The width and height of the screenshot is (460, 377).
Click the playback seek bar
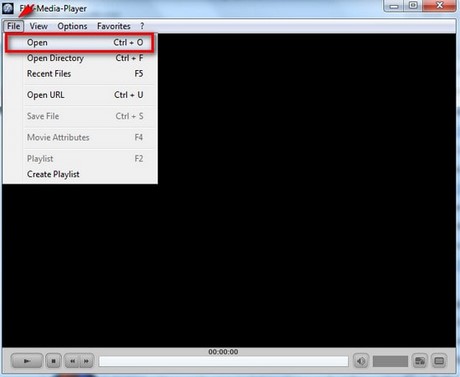pyautogui.click(x=223, y=361)
